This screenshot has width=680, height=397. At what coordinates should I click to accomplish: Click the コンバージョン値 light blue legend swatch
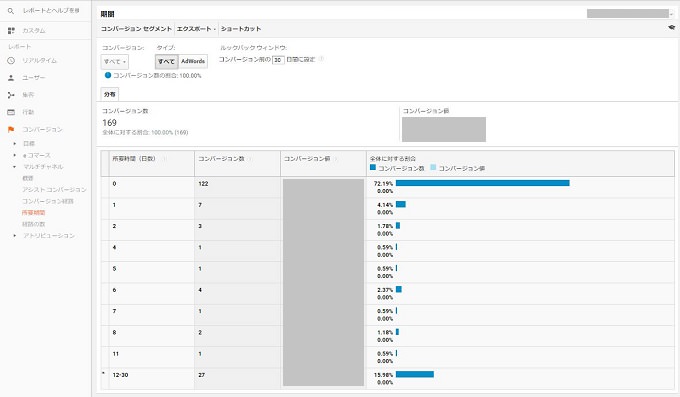(x=433, y=167)
